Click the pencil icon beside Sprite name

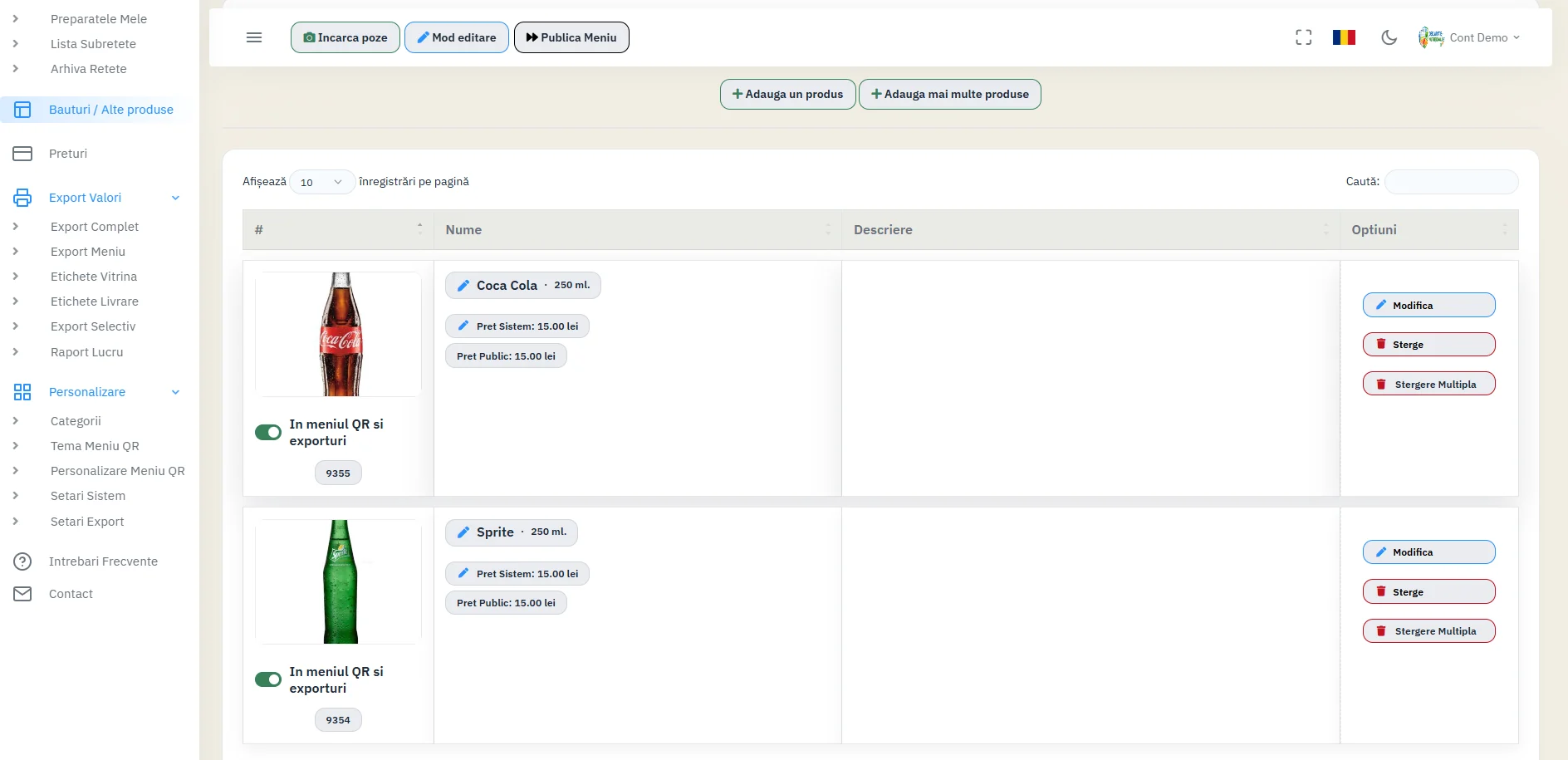[x=463, y=532]
